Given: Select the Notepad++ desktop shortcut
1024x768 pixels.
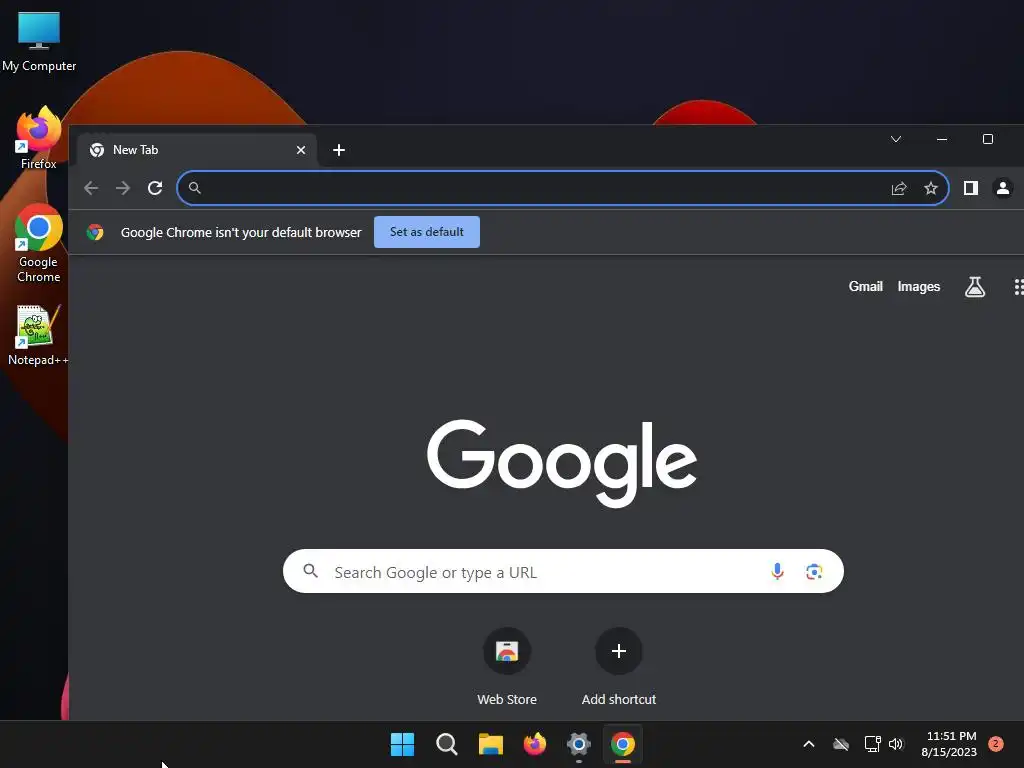Looking at the screenshot, I should [38, 335].
